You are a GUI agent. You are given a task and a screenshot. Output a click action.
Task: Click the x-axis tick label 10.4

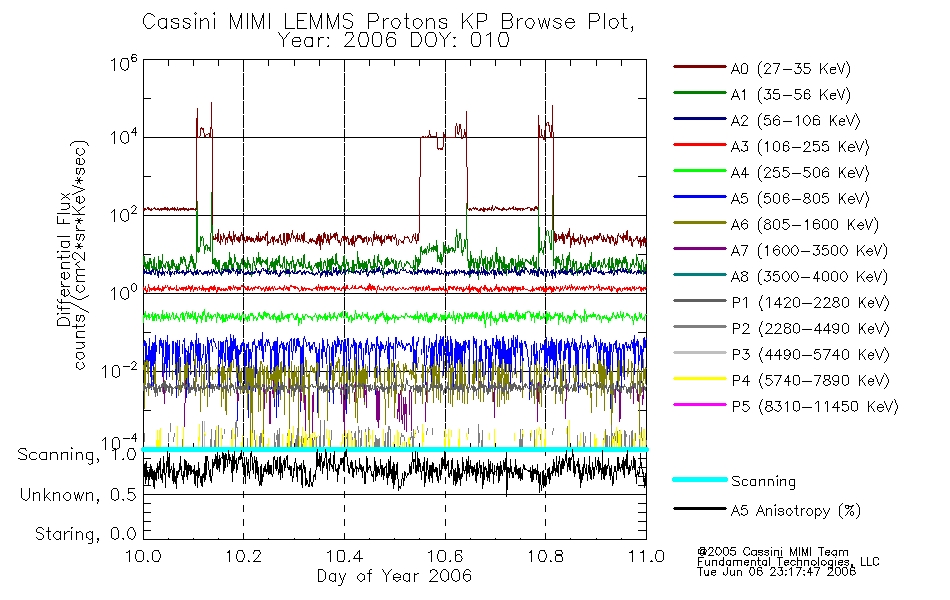345,556
